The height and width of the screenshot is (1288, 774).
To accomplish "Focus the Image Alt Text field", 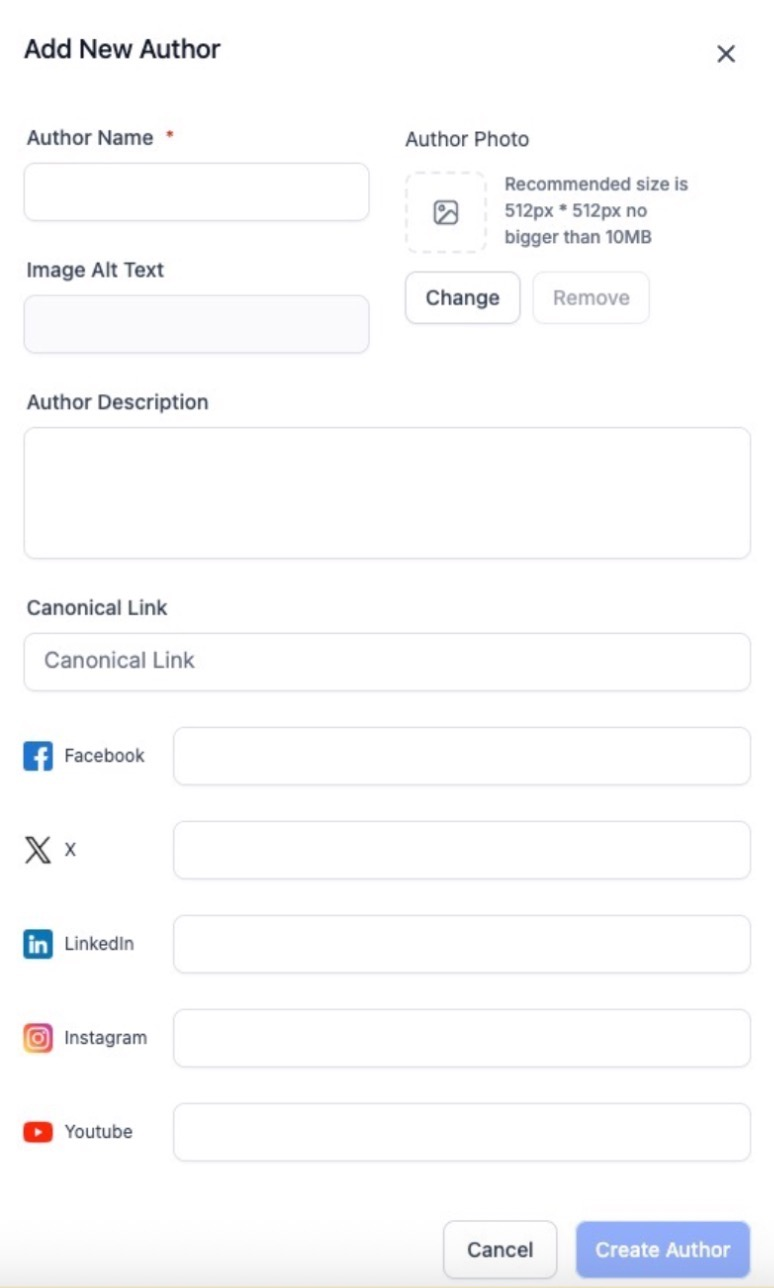I will coord(197,324).
